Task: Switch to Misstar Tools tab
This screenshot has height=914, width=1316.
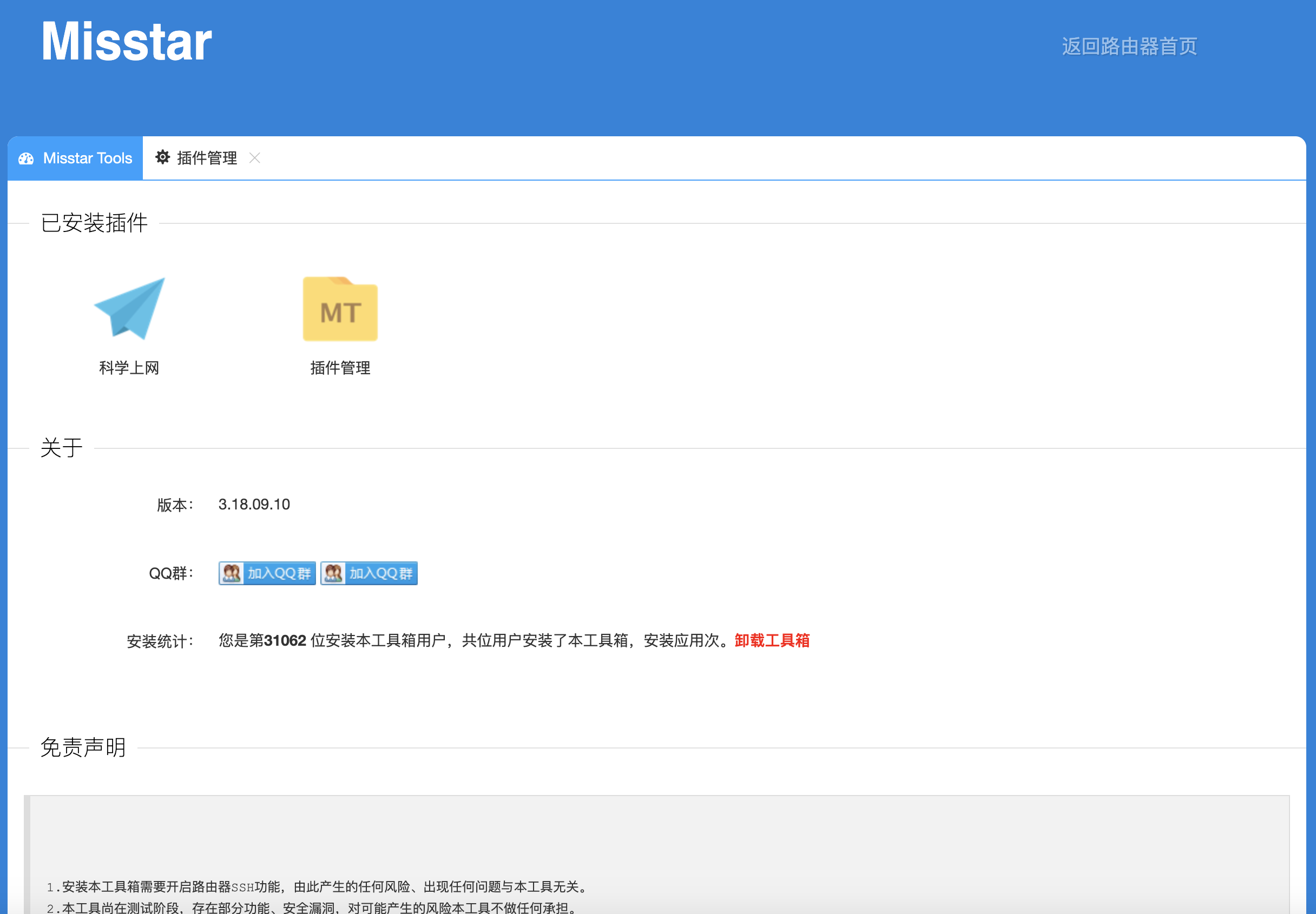Action: 87,158
